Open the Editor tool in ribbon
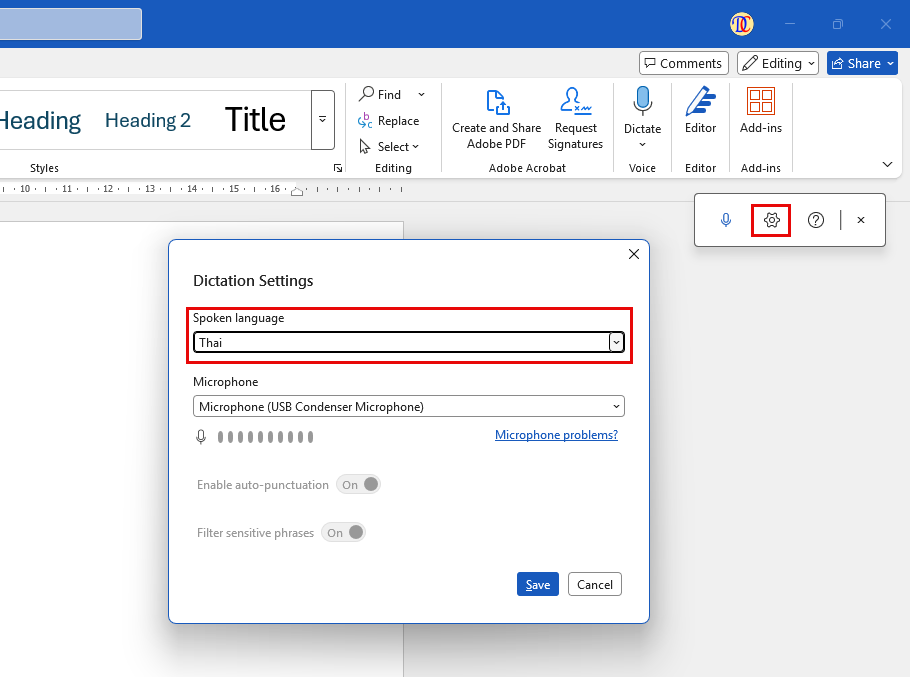Screen dimensions: 910x677 [700, 110]
